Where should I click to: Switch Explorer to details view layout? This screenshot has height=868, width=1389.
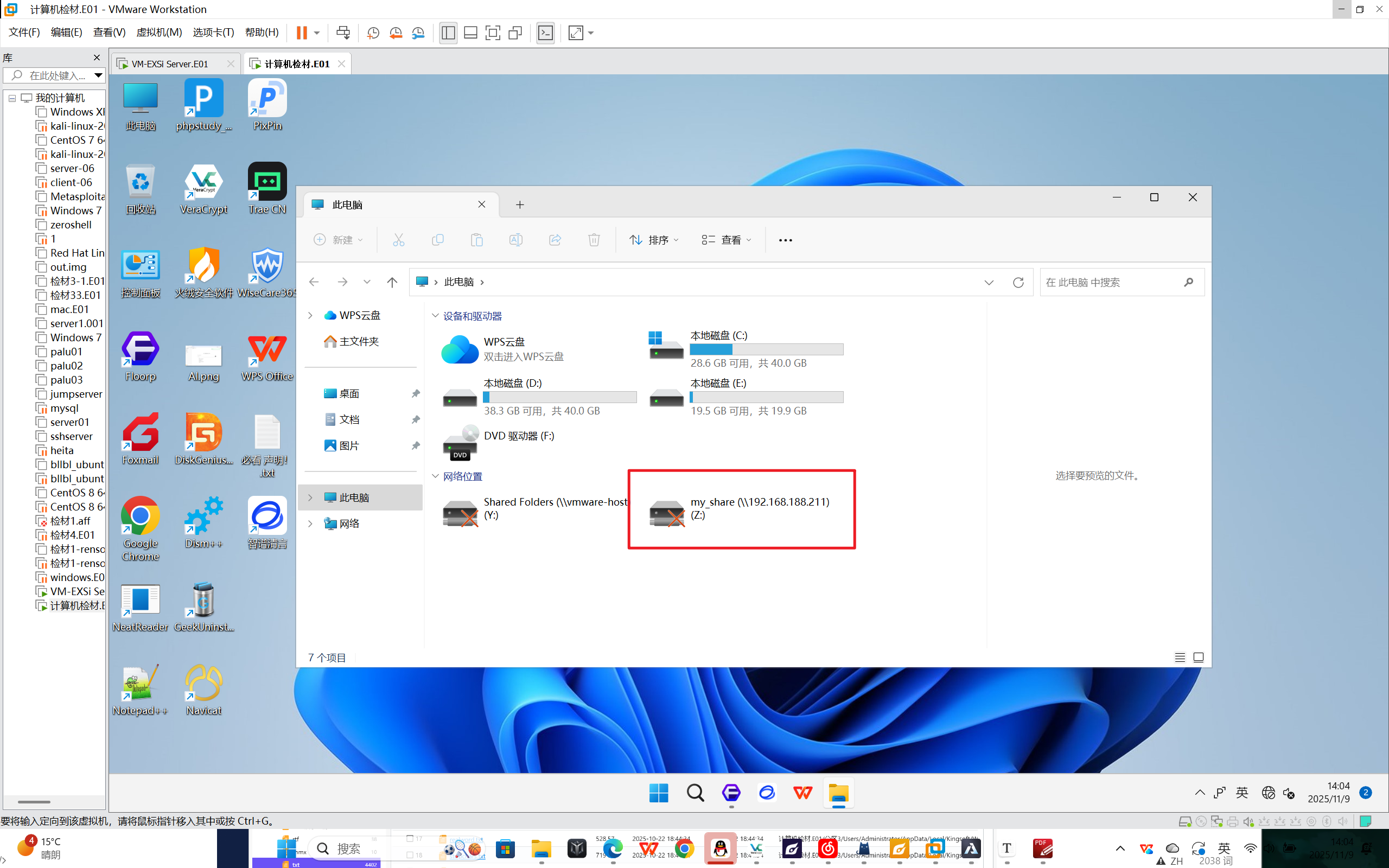point(1180,658)
